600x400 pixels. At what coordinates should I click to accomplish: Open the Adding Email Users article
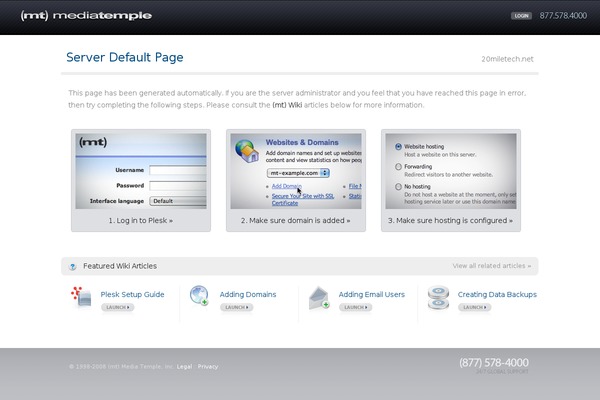click(x=371, y=295)
